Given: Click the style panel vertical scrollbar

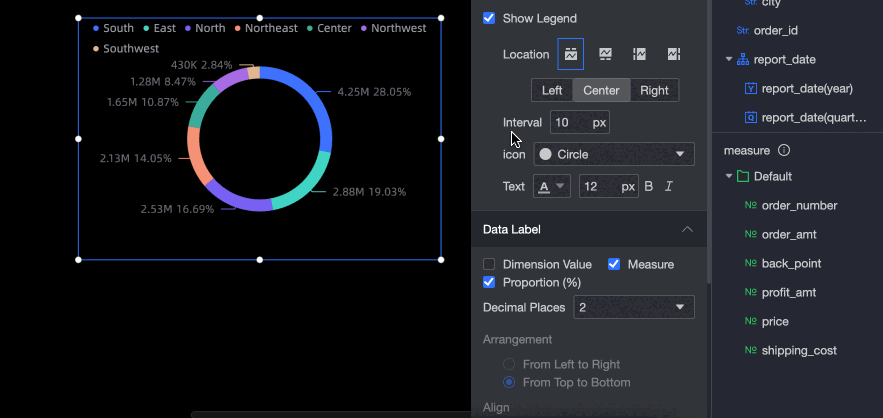Looking at the screenshot, I should 709,141.
